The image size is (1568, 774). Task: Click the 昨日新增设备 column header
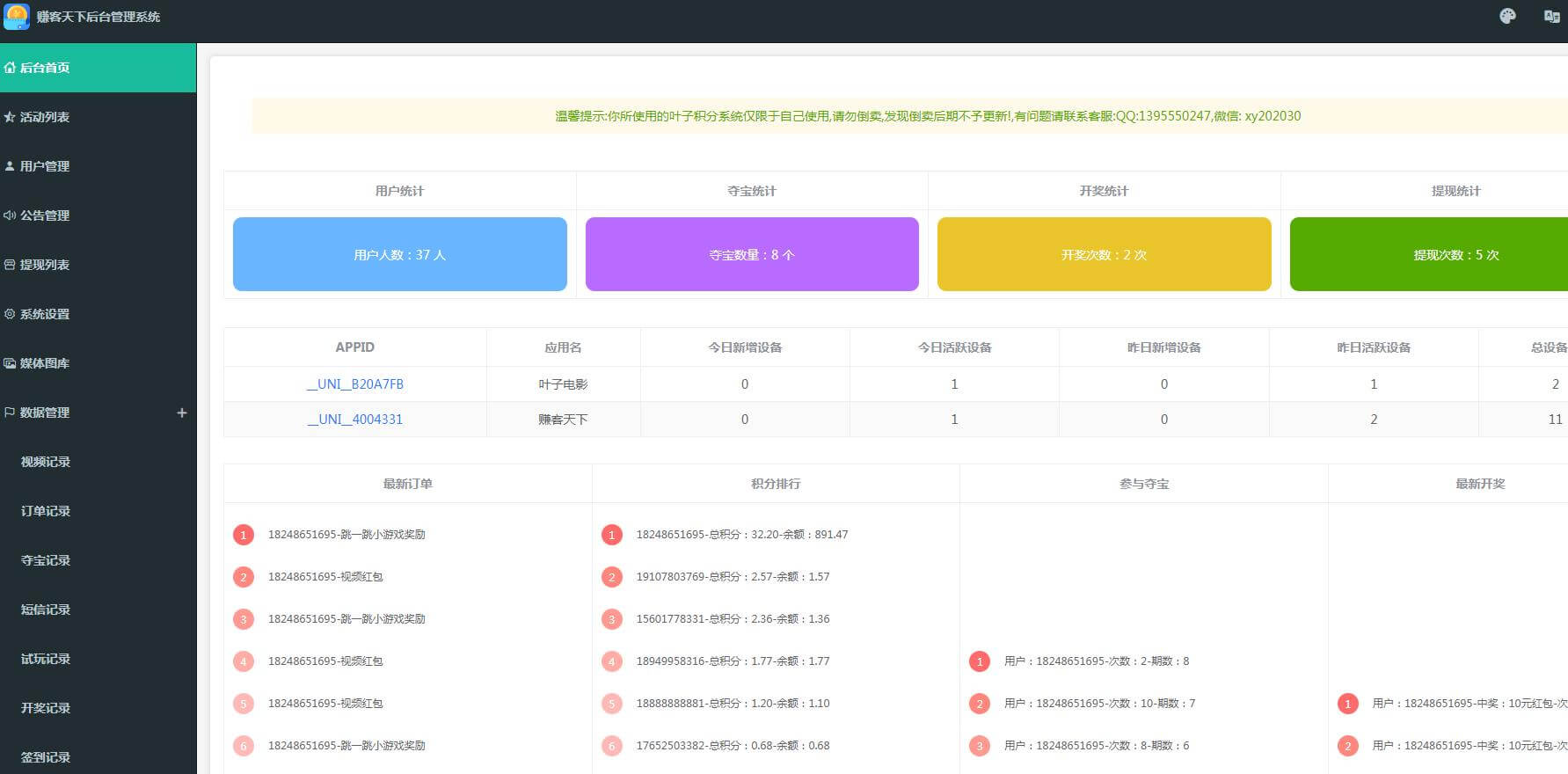[1164, 347]
